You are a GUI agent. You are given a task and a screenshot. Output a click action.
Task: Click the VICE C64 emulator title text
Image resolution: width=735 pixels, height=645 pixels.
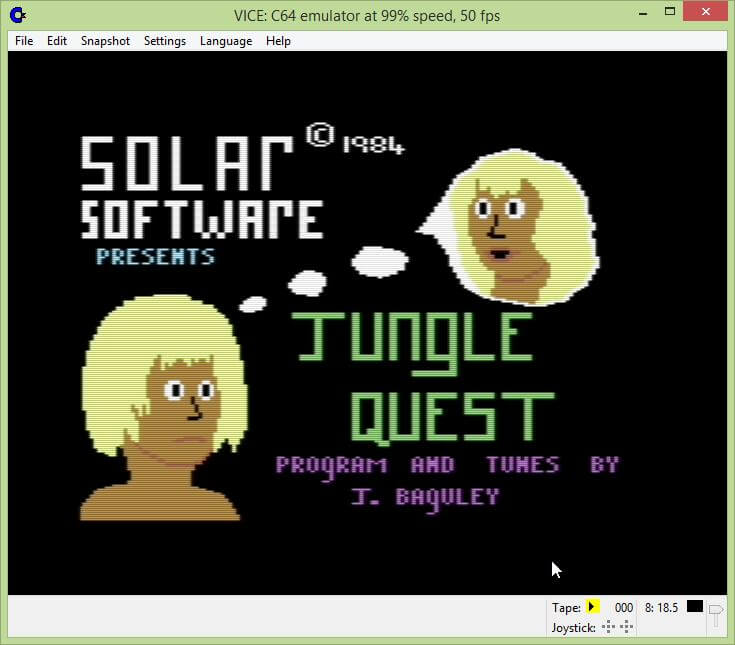click(x=367, y=15)
